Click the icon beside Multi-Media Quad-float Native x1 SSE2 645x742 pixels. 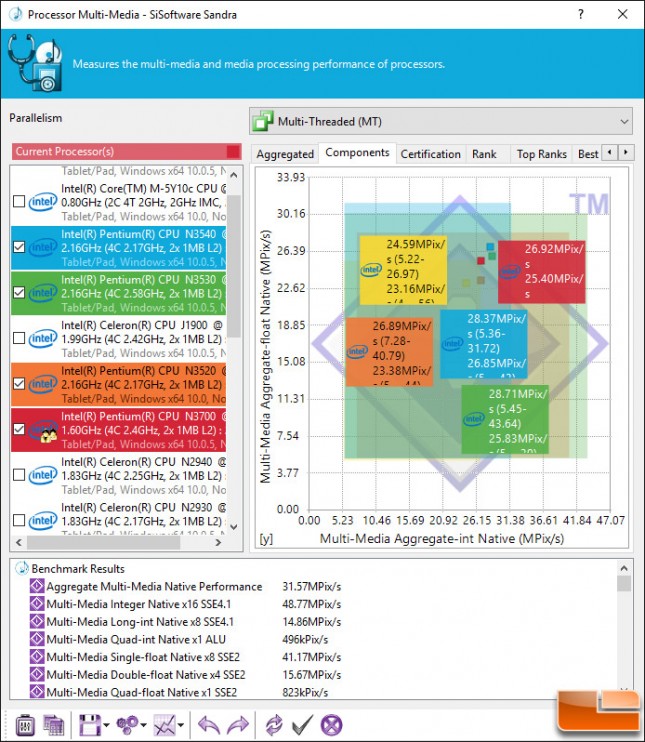pyautogui.click(x=36, y=692)
